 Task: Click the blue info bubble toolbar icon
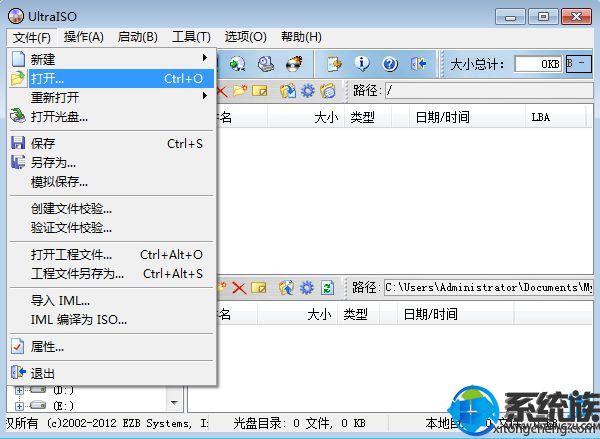[x=362, y=64]
